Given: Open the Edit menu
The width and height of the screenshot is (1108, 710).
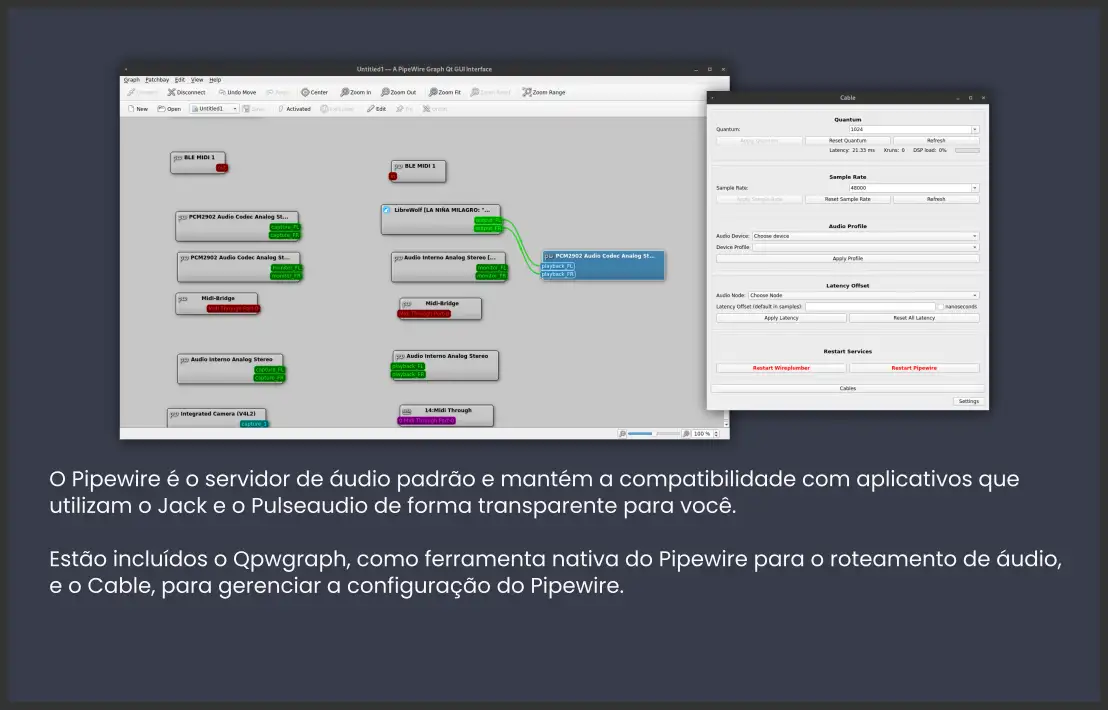Looking at the screenshot, I should (x=179, y=80).
